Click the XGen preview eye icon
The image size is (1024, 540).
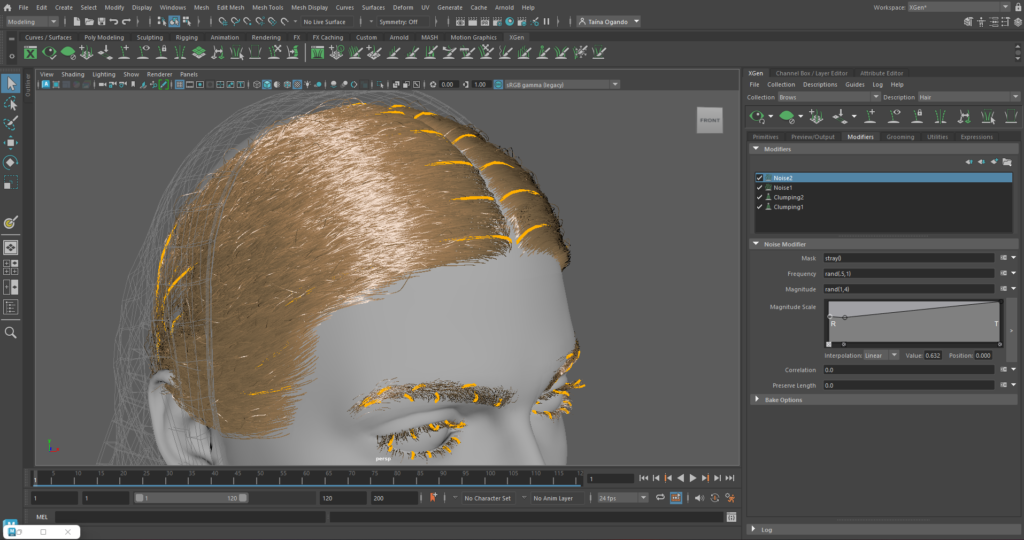point(758,117)
